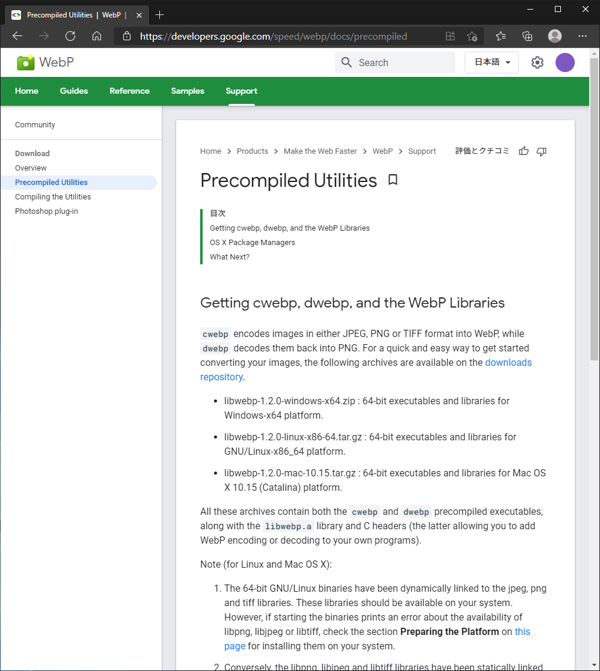The width and height of the screenshot is (600, 671).
Task: Close the Precompiled Utilities tab
Action: coord(139,15)
